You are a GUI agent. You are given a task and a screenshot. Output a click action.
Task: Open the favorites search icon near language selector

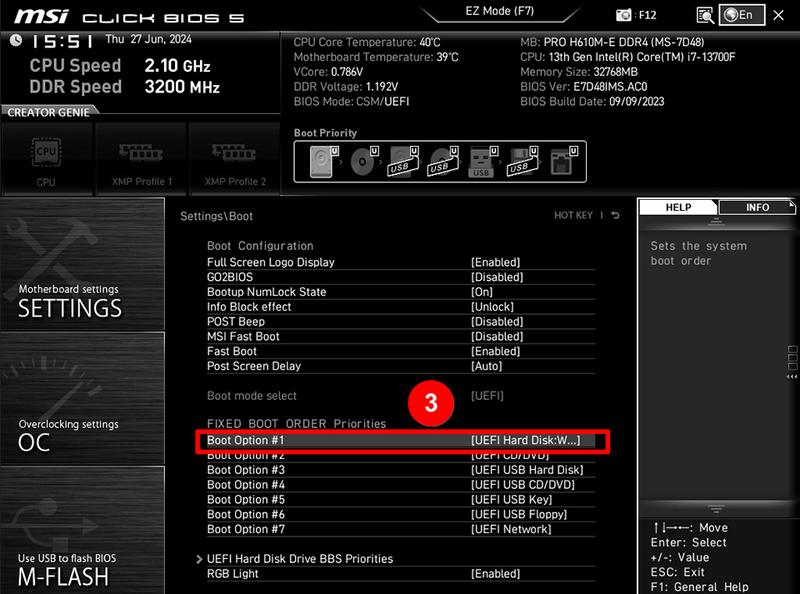coord(705,14)
